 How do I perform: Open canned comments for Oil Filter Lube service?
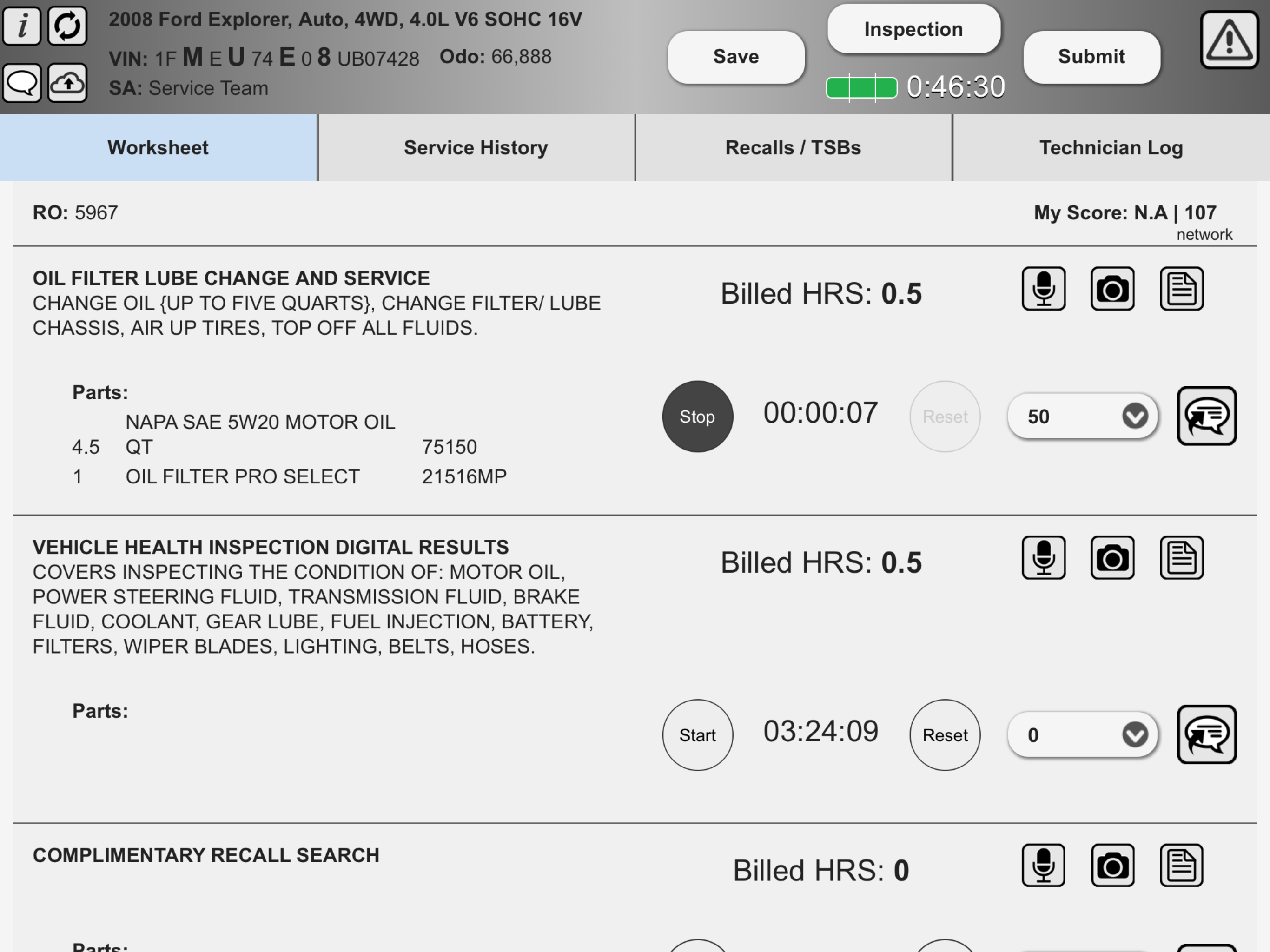tap(1207, 416)
